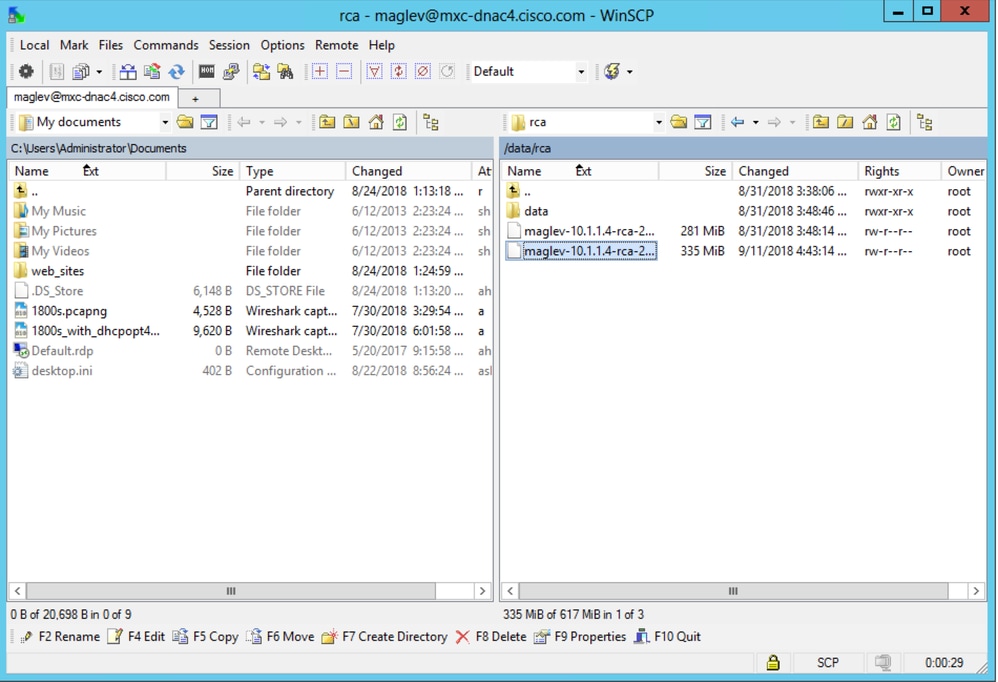This screenshot has height=682, width=998.
Task: Select the web_sites local folder
Action: click(57, 271)
